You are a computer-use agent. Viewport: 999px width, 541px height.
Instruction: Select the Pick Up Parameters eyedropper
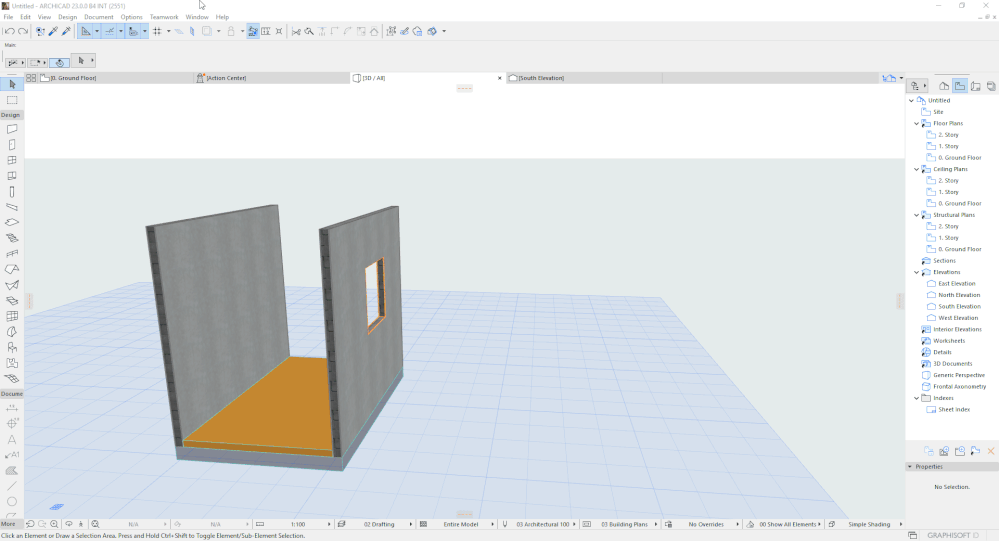53,31
